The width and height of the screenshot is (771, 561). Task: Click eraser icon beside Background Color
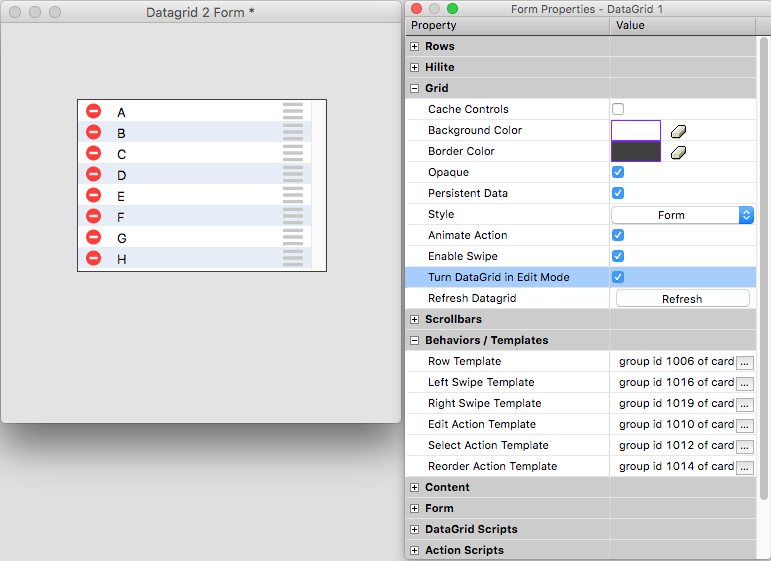(x=678, y=131)
